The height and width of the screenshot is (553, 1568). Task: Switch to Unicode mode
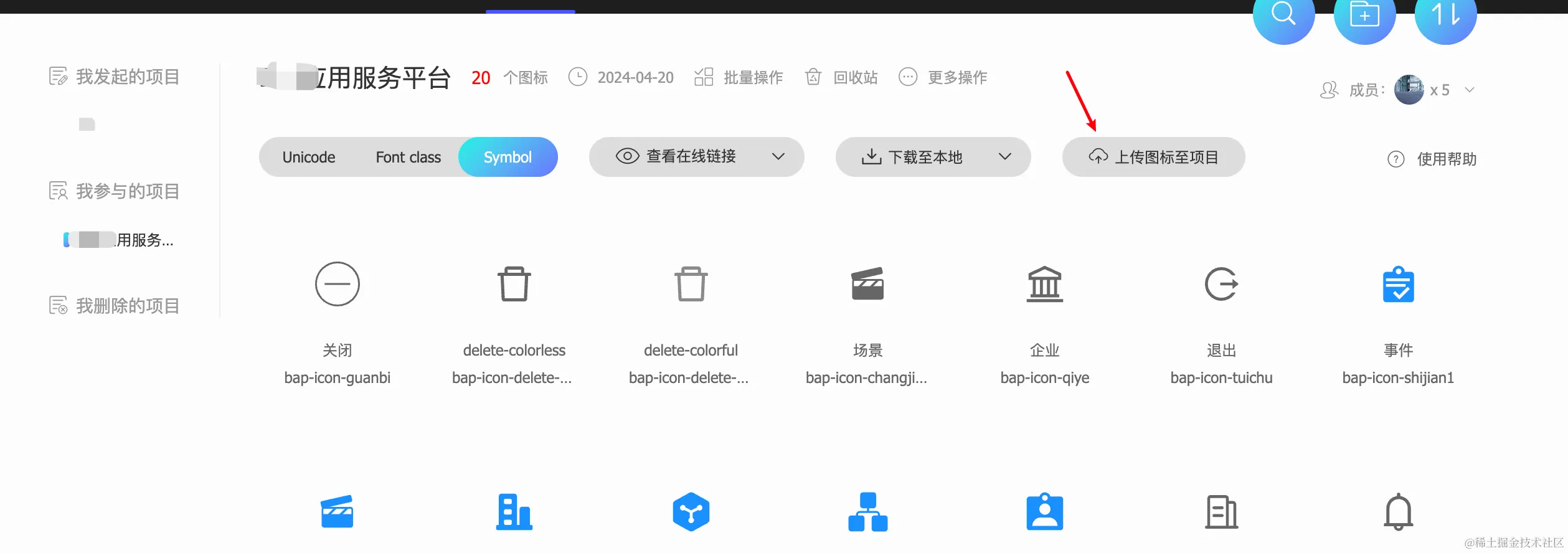click(309, 157)
